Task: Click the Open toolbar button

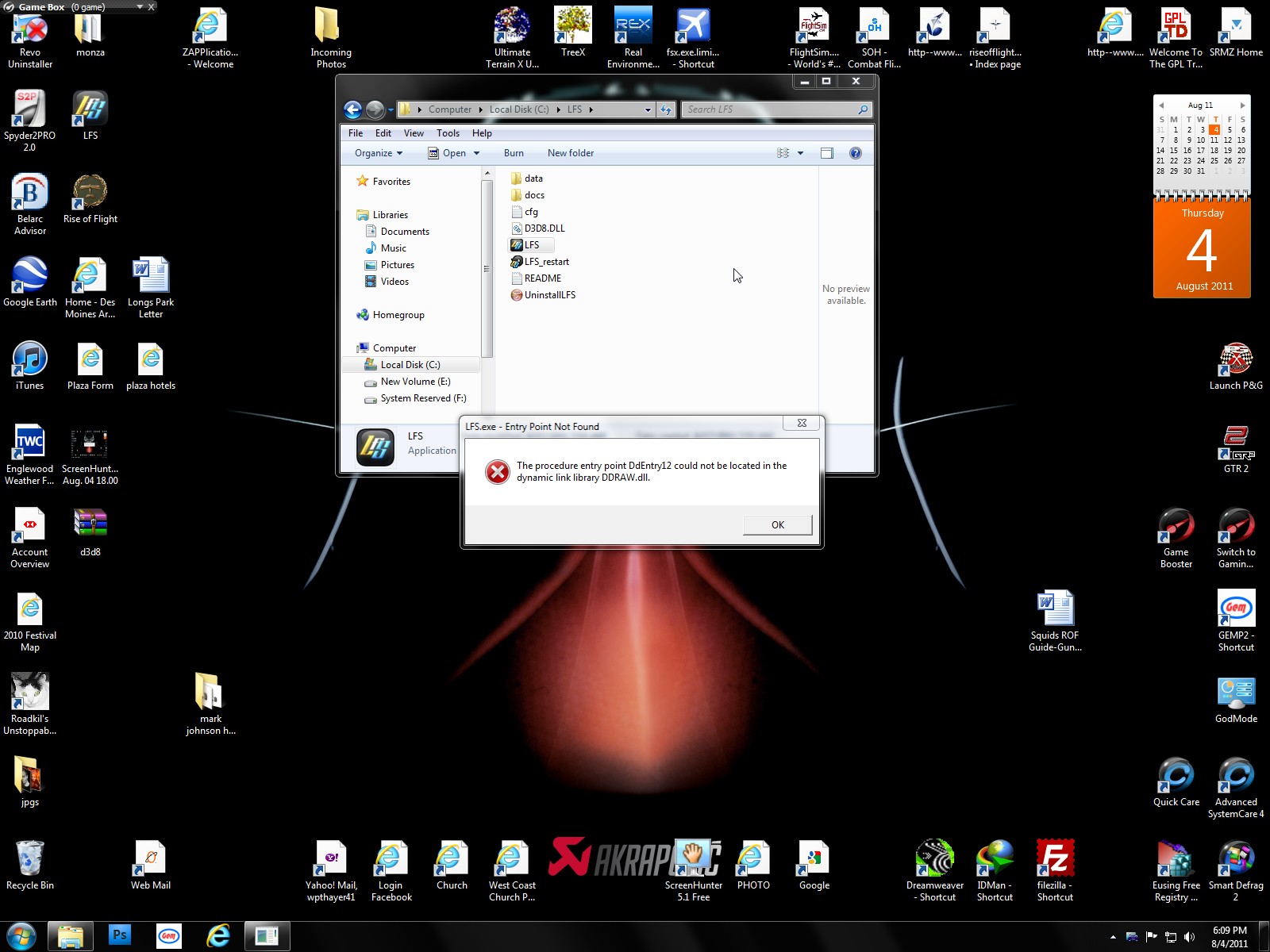Action: 447,153
